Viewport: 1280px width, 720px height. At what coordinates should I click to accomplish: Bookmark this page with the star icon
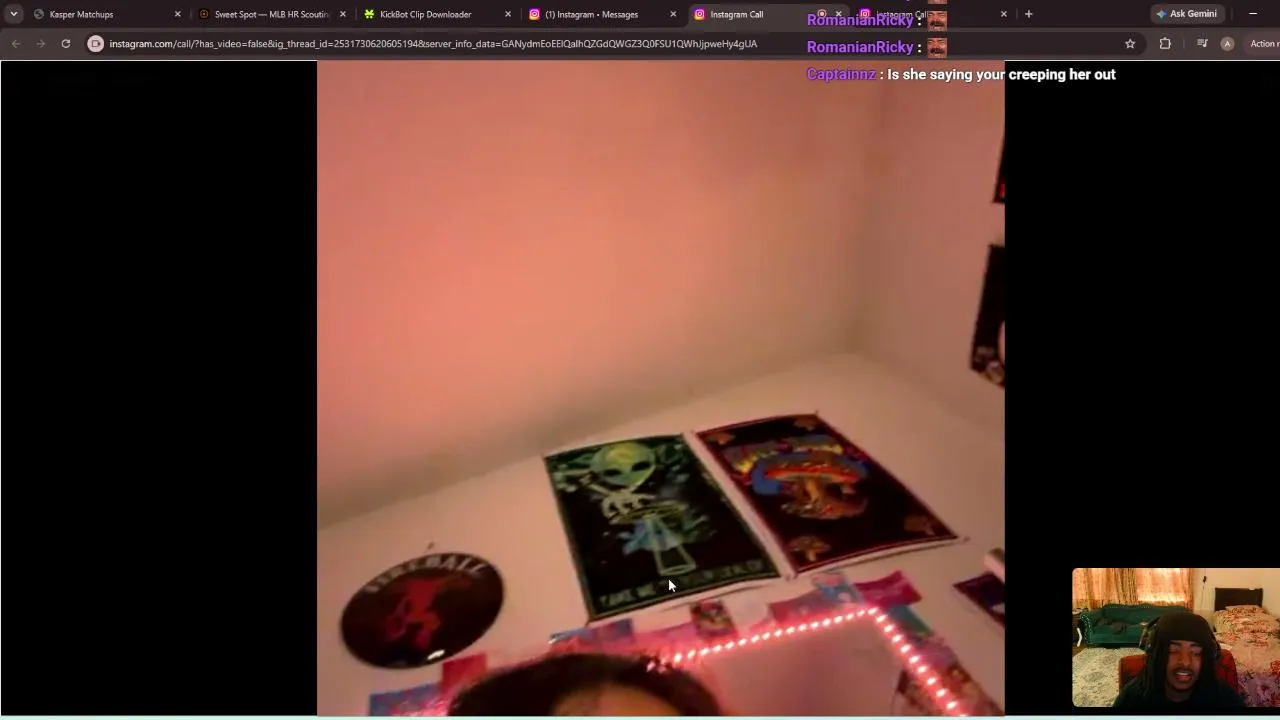tap(1130, 44)
